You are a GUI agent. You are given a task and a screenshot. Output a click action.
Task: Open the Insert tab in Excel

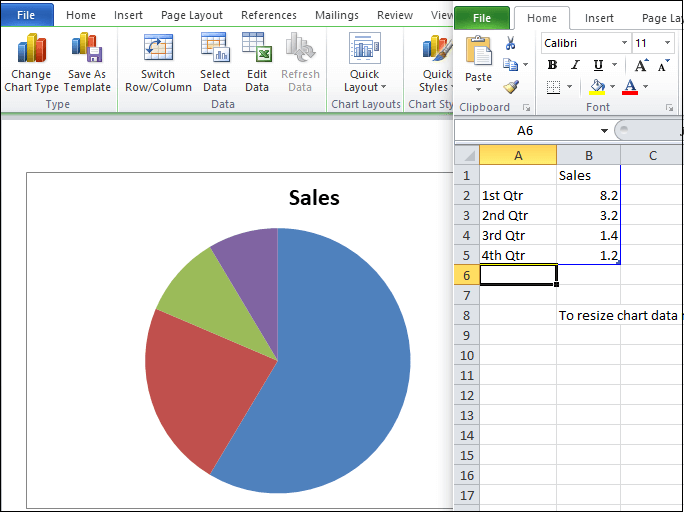click(x=599, y=18)
